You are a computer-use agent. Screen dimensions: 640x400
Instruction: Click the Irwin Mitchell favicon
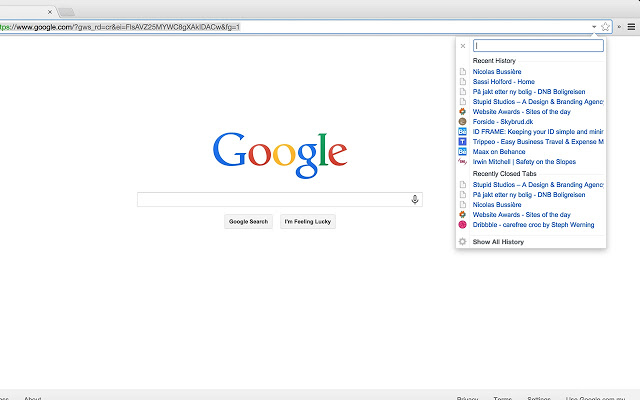(462, 162)
